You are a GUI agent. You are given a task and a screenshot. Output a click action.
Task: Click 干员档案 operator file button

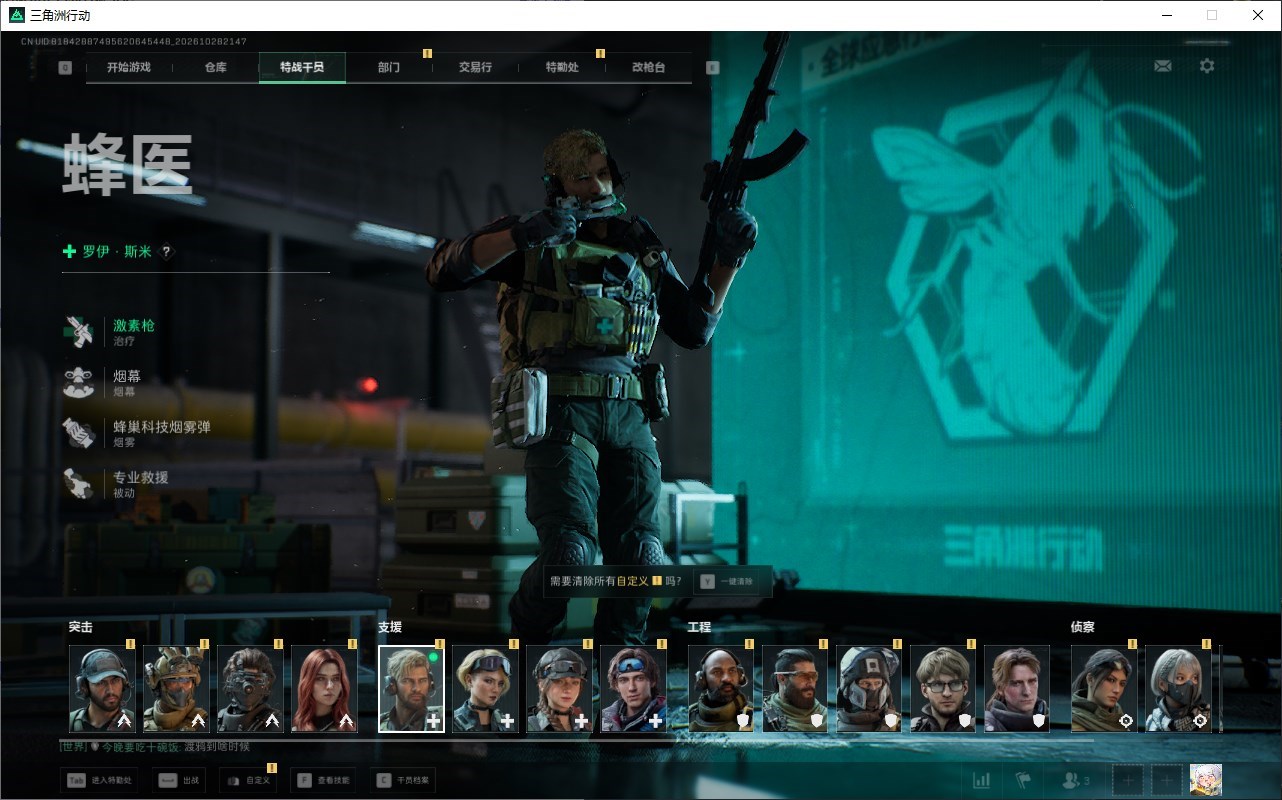403,780
